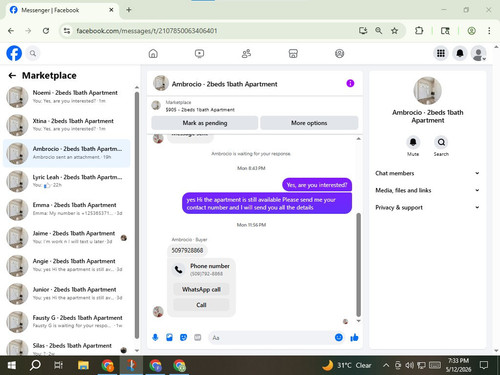Click the back arrow beside Marketplace
The image size is (500, 375).
pos(12,76)
